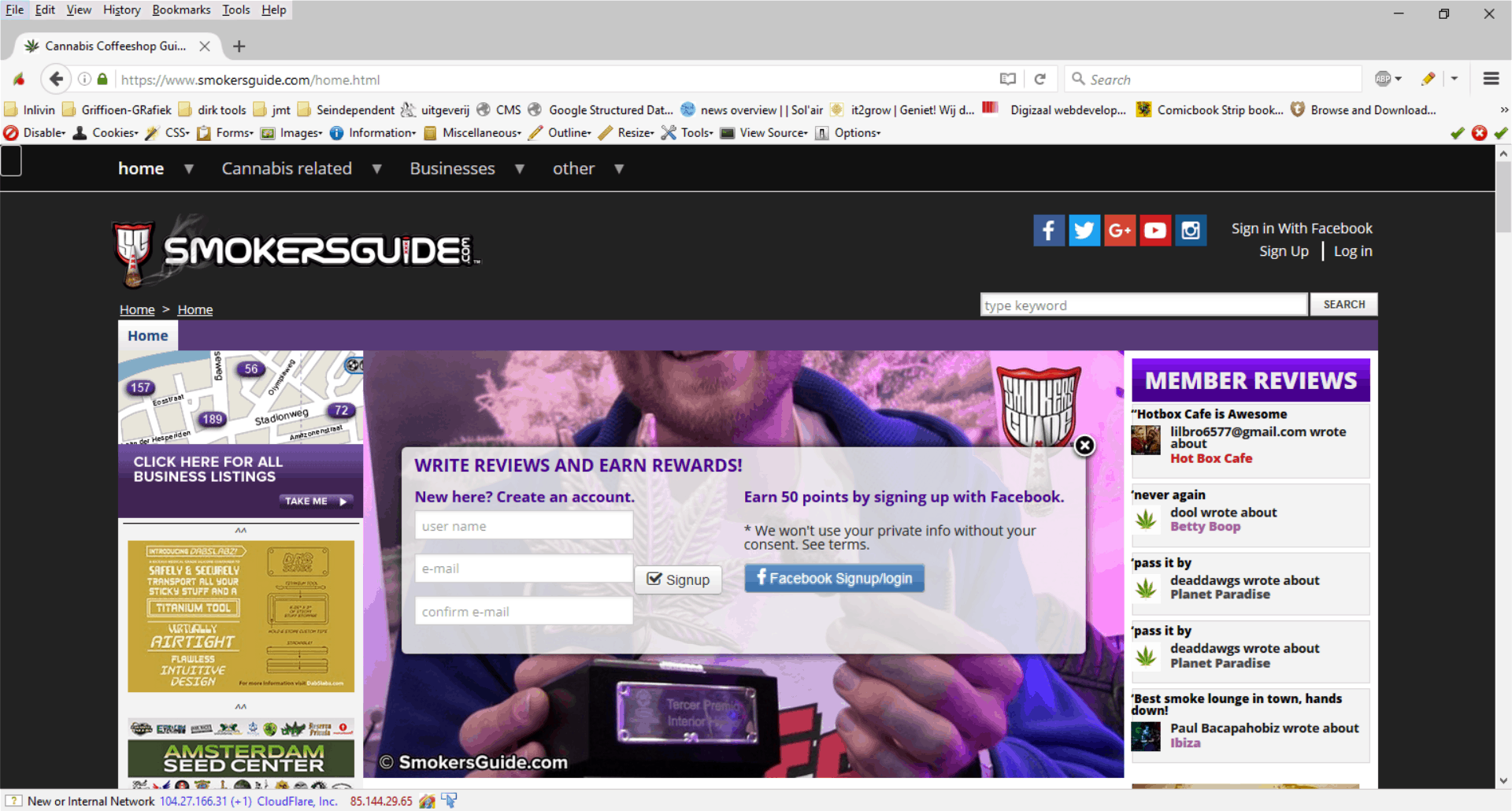Image resolution: width=1512 pixels, height=811 pixels.
Task: Click Hot Box Cafe reviewer avatar
Action: click(x=1146, y=440)
